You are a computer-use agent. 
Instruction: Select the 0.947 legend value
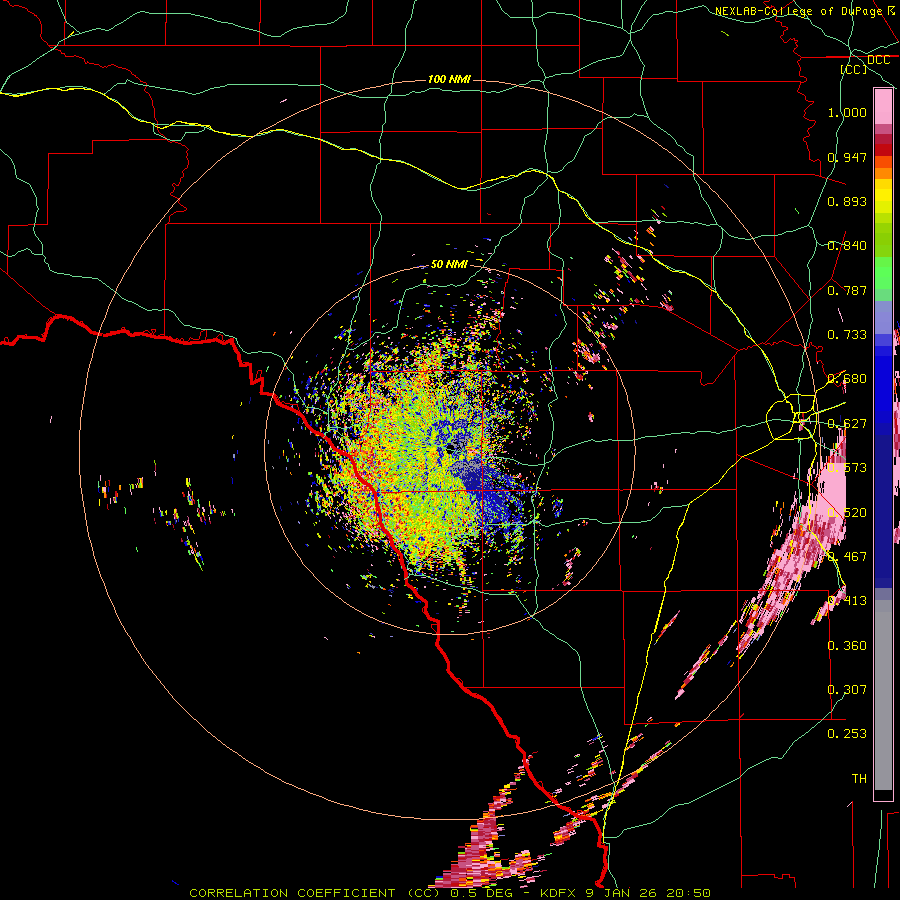tap(847, 157)
